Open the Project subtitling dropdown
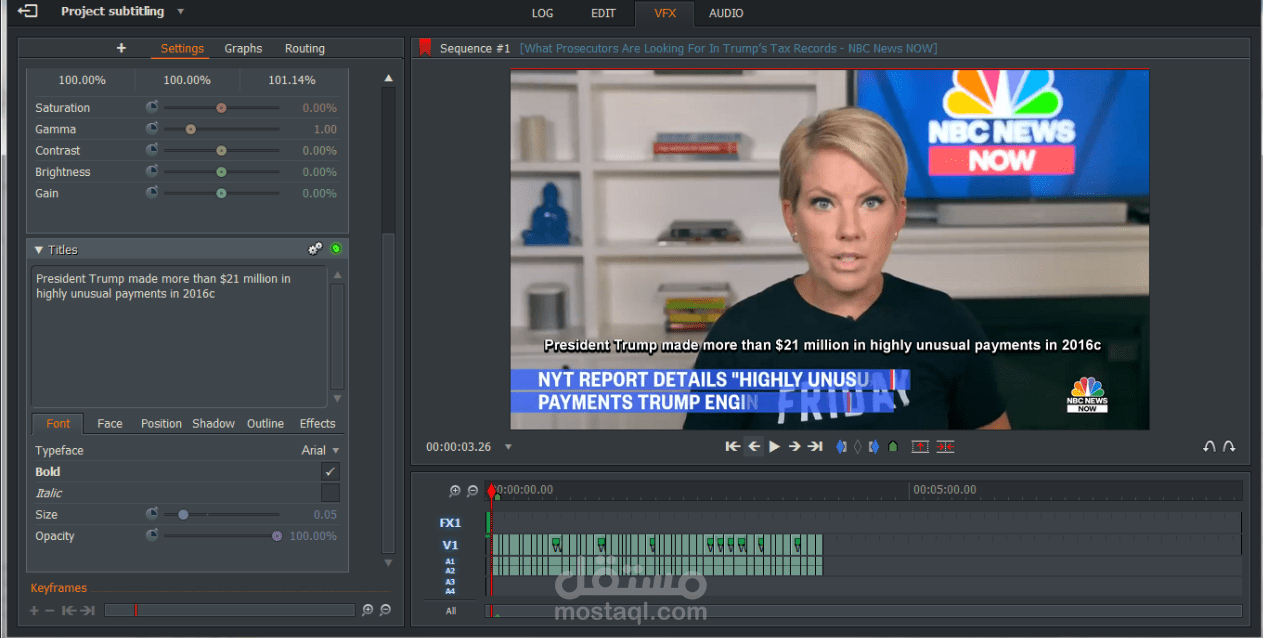This screenshot has height=638, width=1263. [180, 12]
